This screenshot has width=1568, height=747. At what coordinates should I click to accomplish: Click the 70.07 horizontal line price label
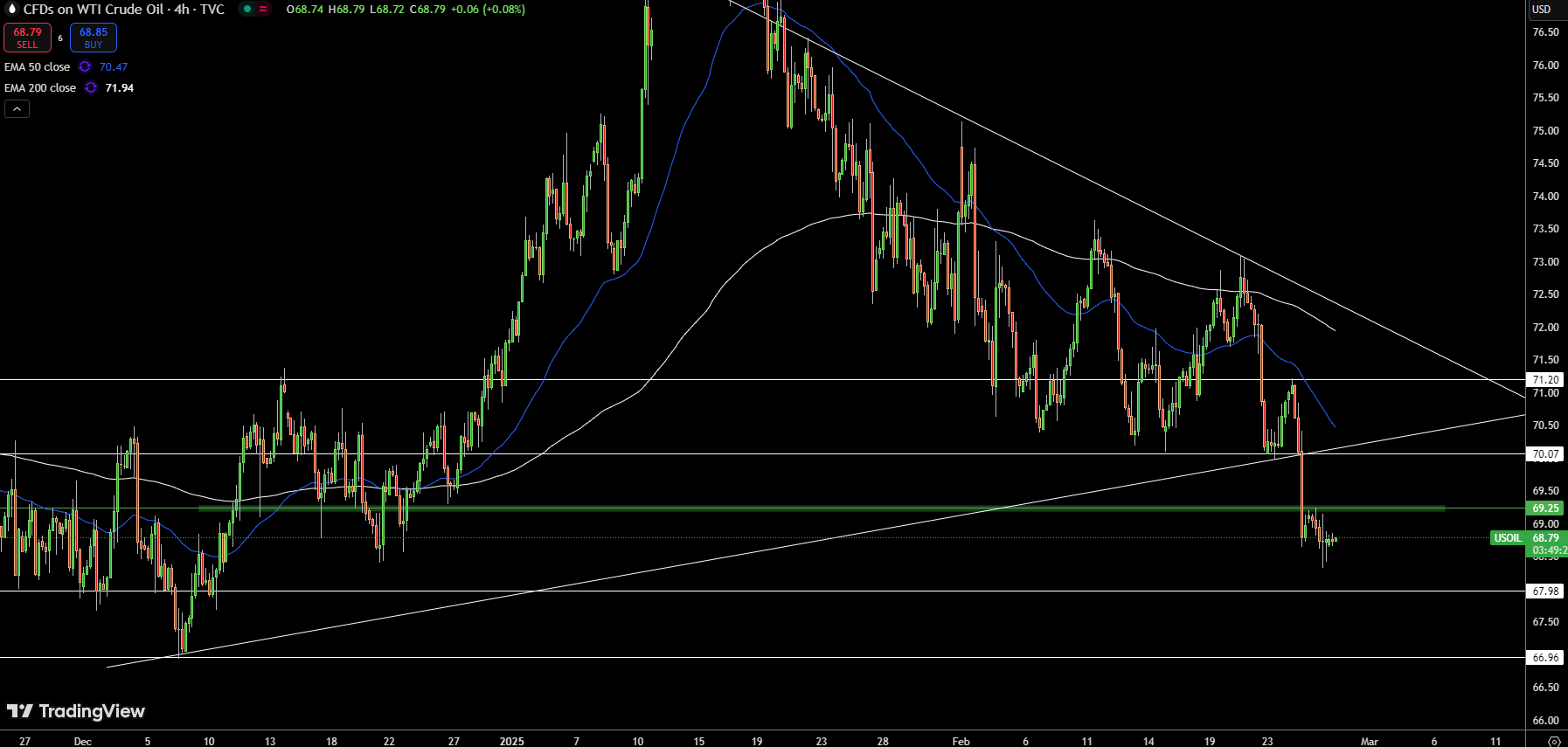coord(1545,453)
